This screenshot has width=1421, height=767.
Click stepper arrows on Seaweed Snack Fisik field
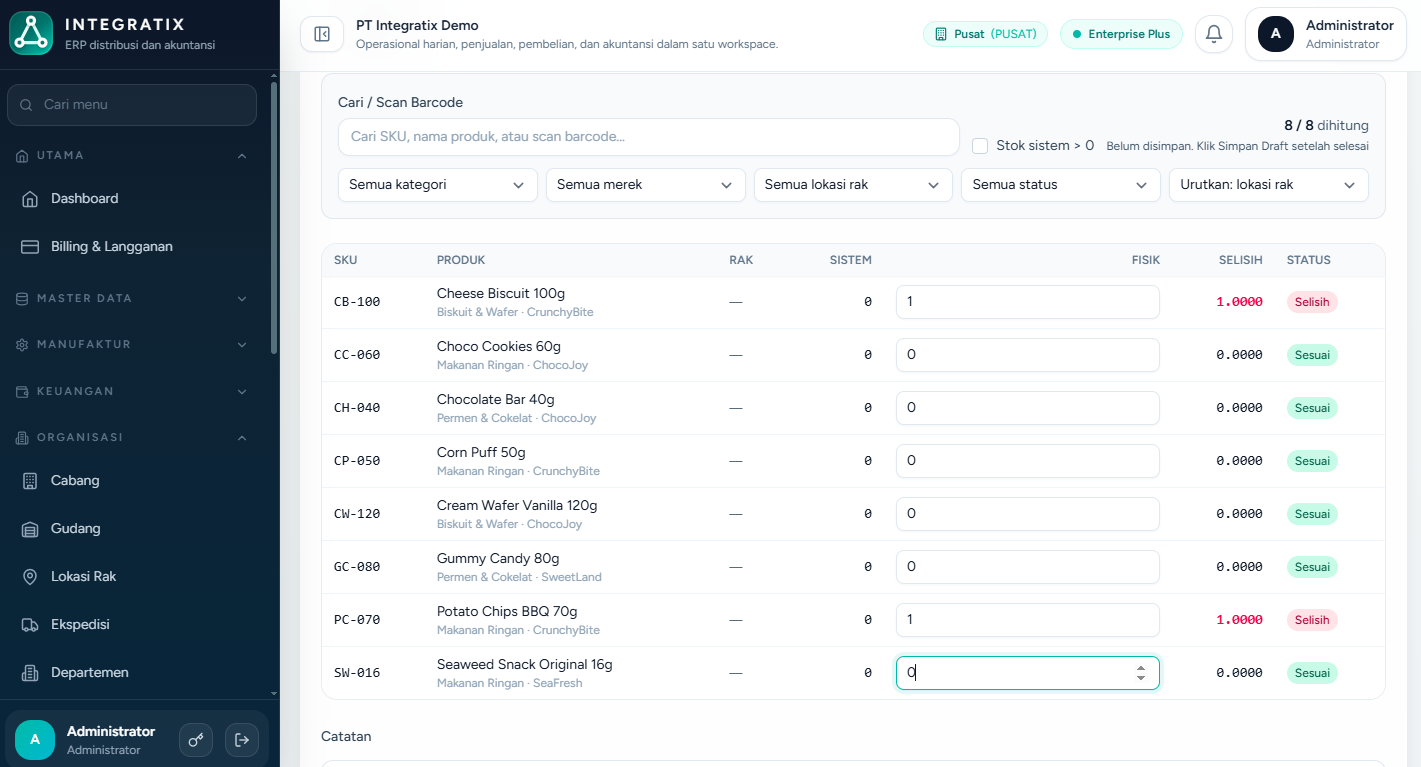1141,673
